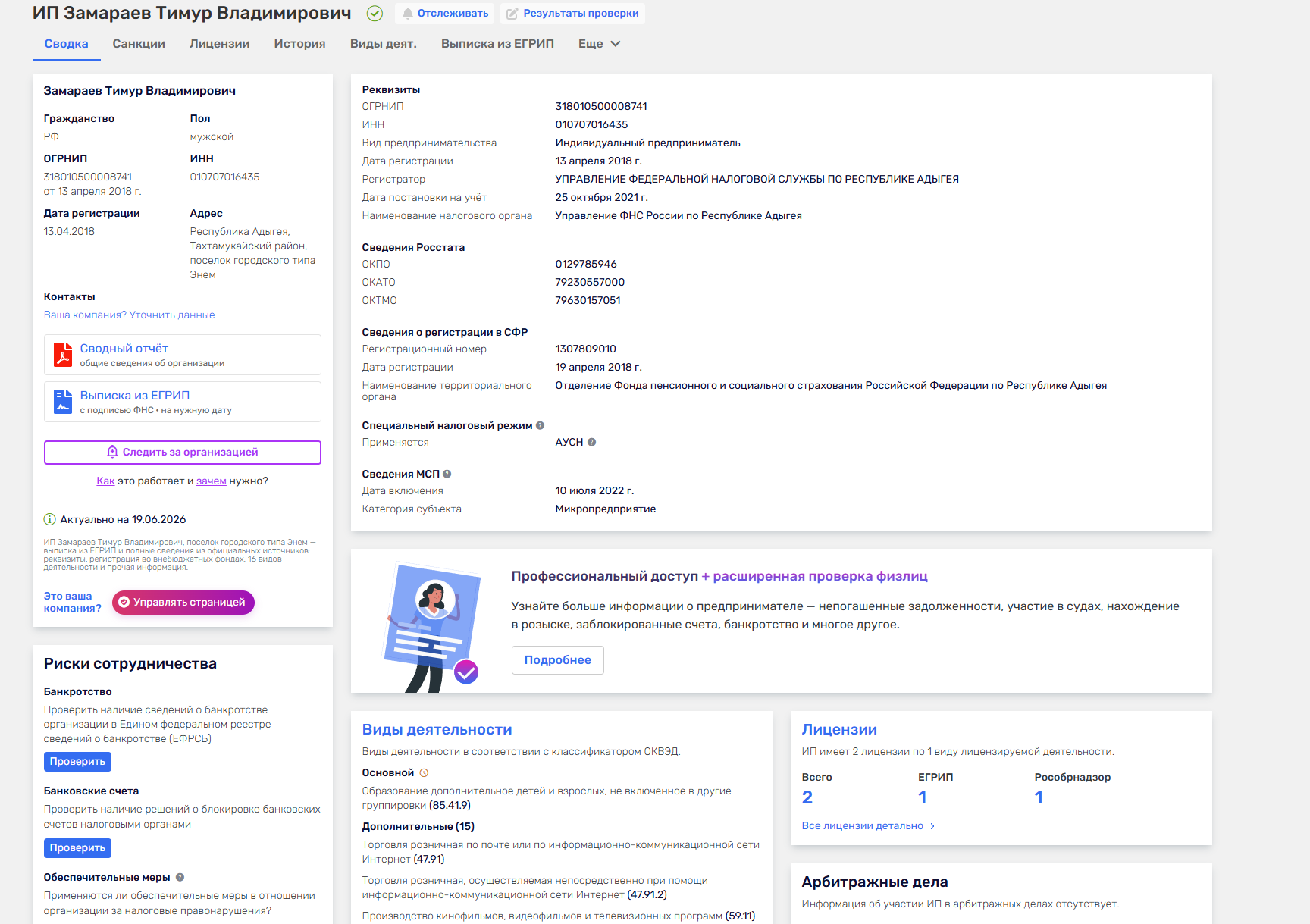
Task: Click the green verified checkmark icon by the title
Action: (375, 14)
